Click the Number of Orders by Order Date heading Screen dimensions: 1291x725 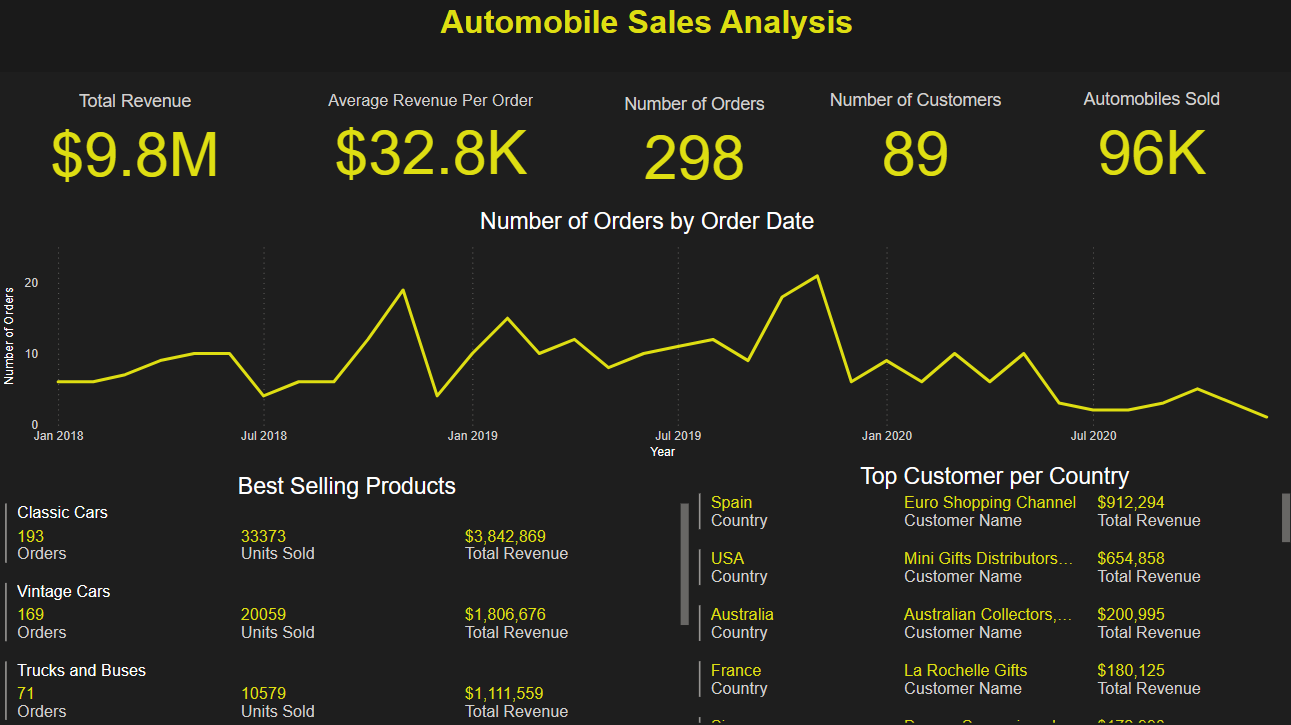tap(647, 221)
